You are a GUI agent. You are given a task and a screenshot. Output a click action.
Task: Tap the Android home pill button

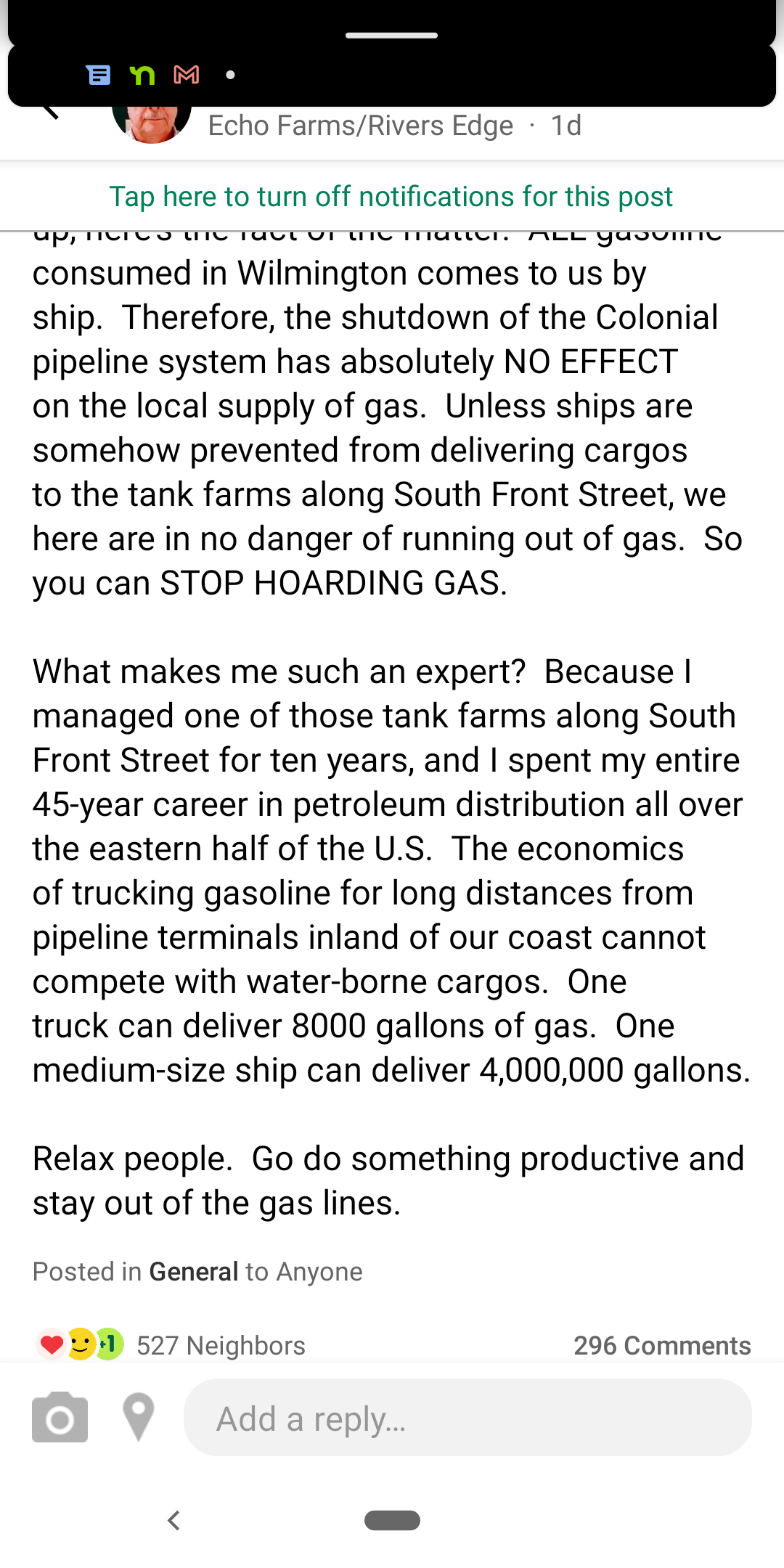point(392,1520)
